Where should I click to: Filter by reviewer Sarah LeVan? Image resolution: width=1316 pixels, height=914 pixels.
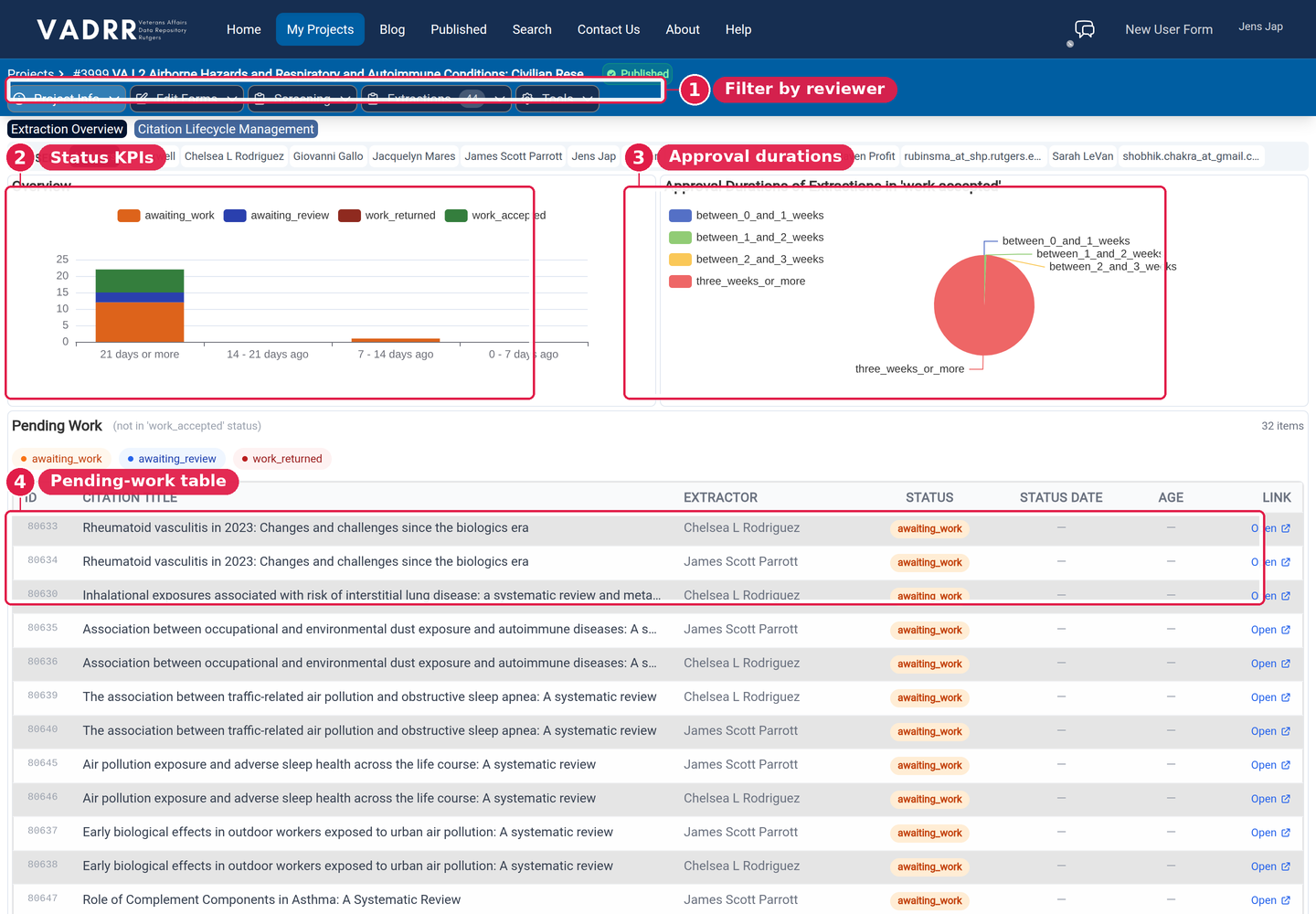click(x=1083, y=156)
